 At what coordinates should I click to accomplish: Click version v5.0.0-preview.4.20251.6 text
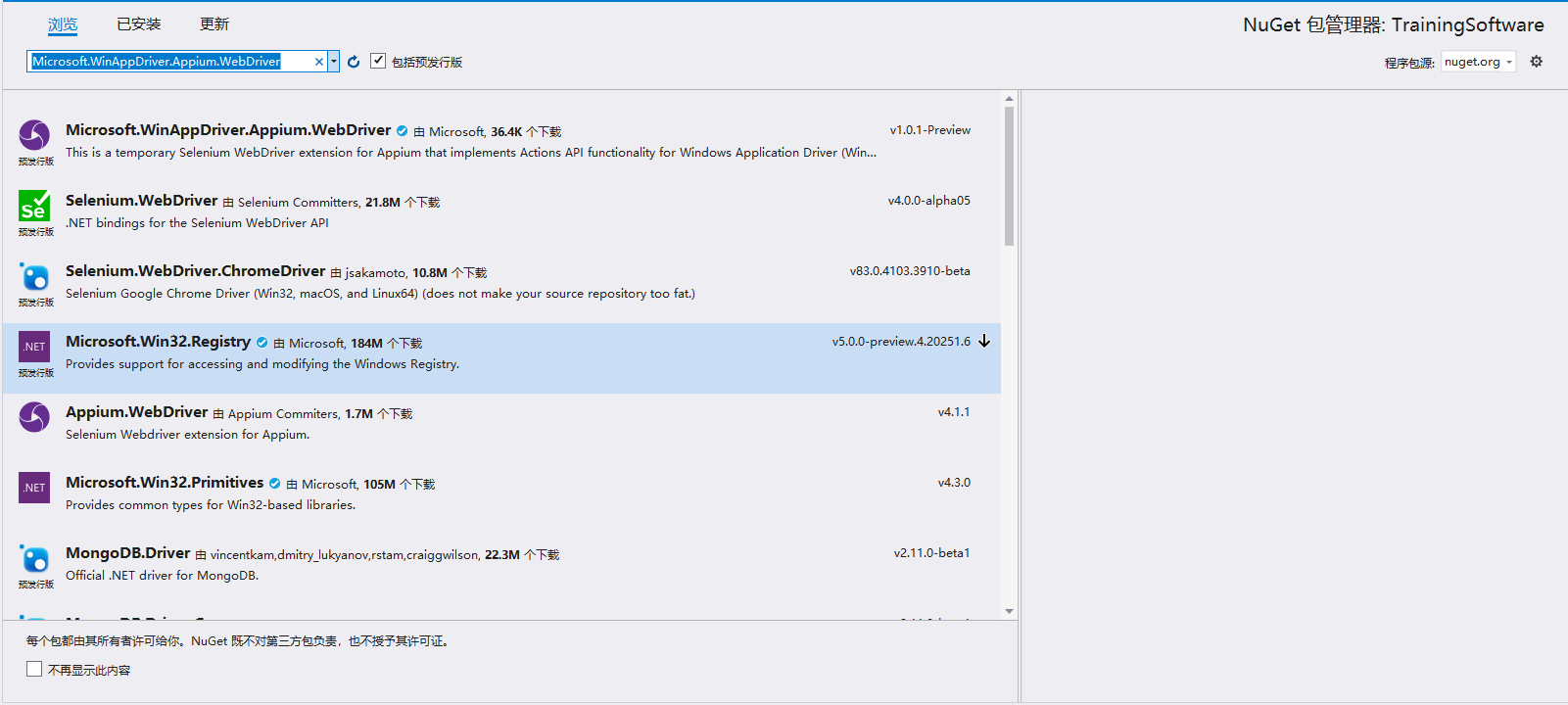[x=901, y=342]
